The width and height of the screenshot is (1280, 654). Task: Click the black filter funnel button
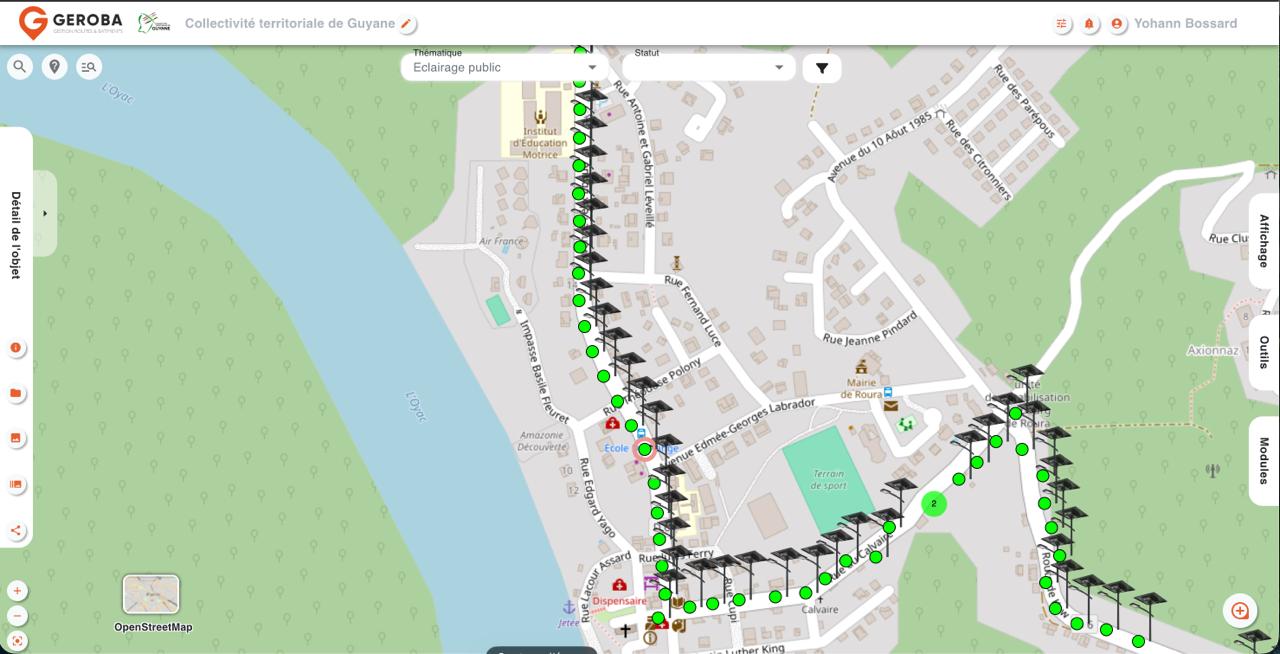point(822,68)
